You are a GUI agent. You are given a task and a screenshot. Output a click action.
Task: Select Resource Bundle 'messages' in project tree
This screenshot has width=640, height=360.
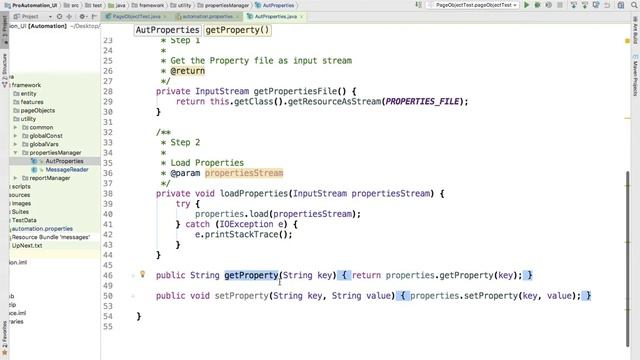pyautogui.click(x=50, y=237)
